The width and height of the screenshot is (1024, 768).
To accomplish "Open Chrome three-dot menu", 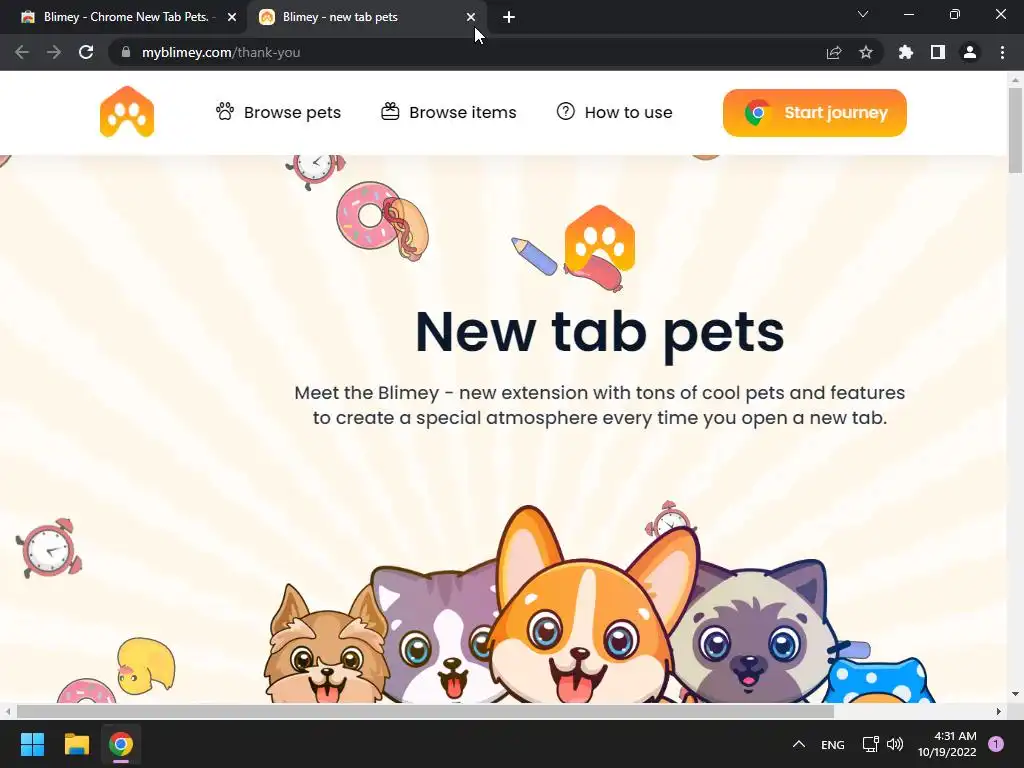I will [1002, 52].
